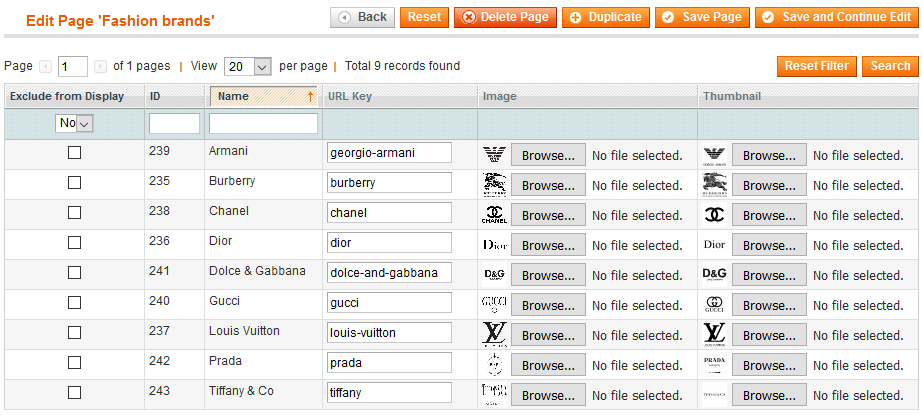The width and height of the screenshot is (923, 415).
Task: Tick the Exclude checkbox for Burberry
Action: [74, 183]
